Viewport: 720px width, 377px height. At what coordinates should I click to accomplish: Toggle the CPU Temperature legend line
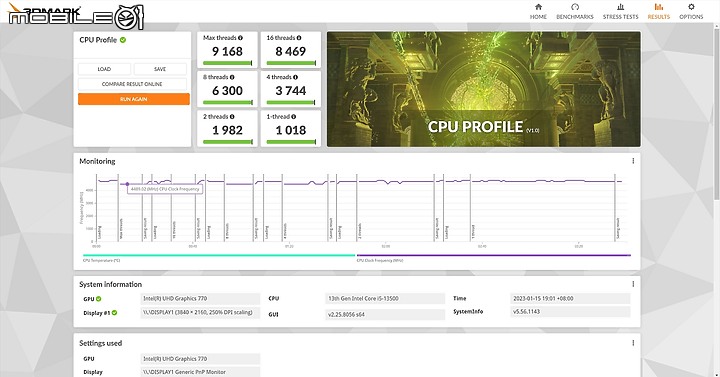pos(219,255)
